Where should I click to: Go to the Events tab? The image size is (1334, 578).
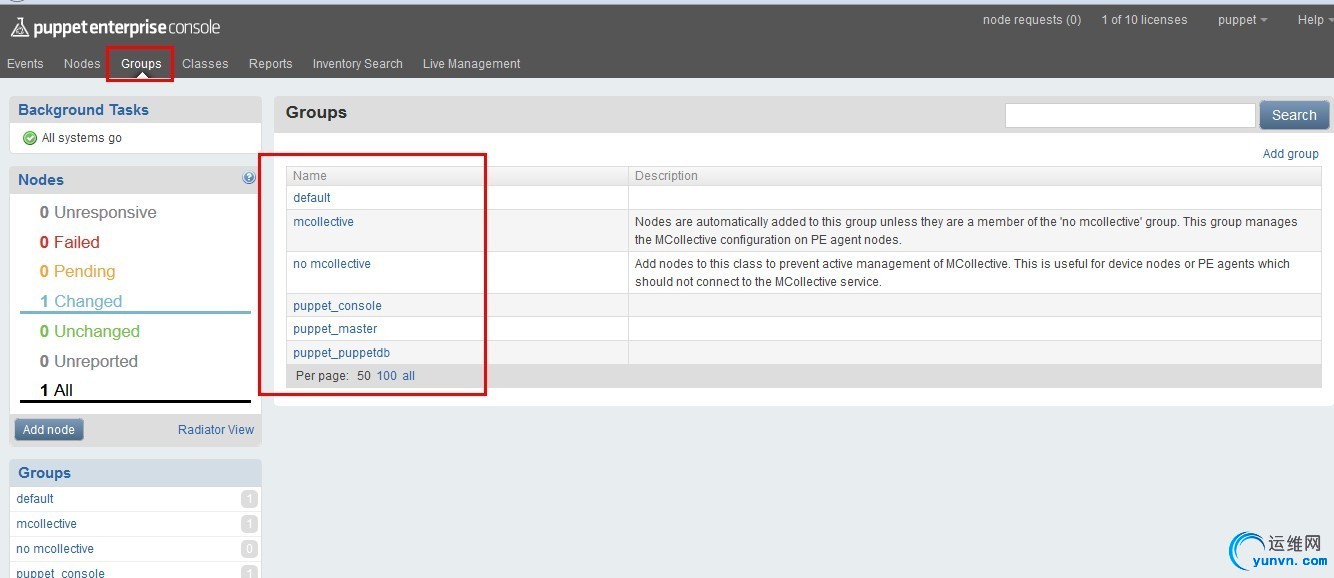pyautogui.click(x=25, y=64)
